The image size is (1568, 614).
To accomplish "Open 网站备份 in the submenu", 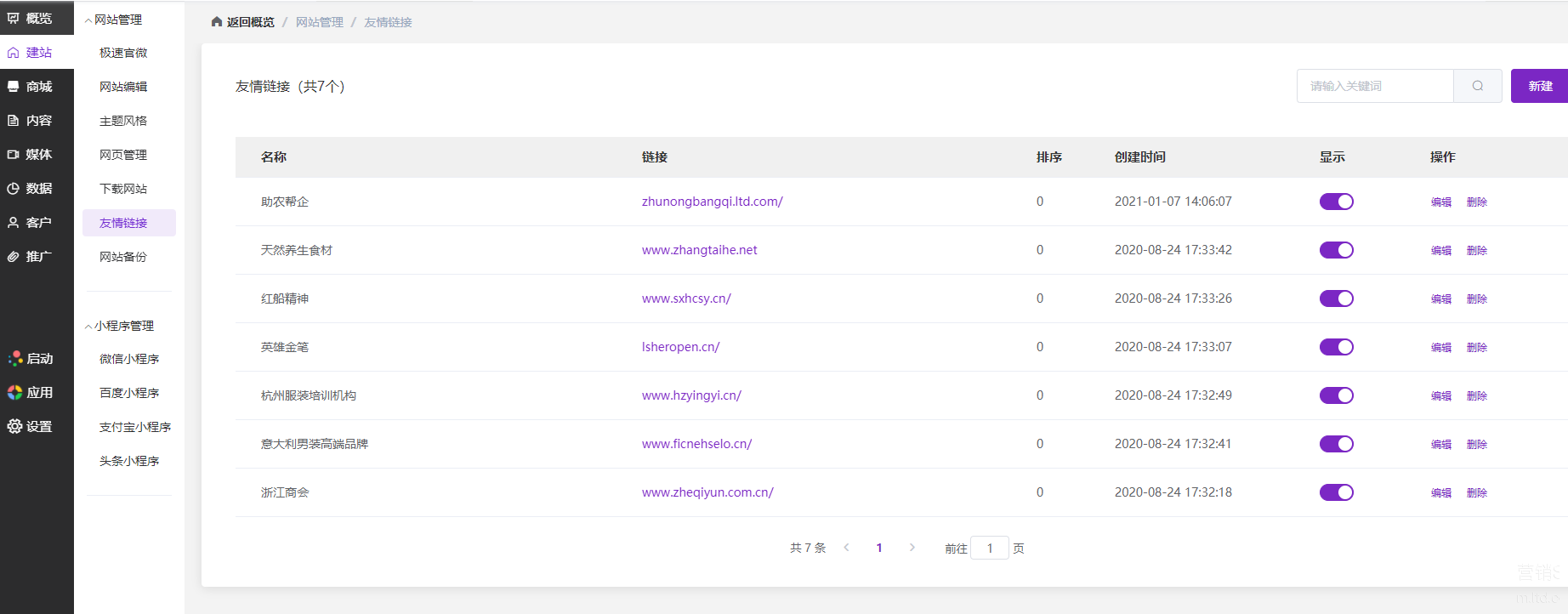I will [123, 257].
